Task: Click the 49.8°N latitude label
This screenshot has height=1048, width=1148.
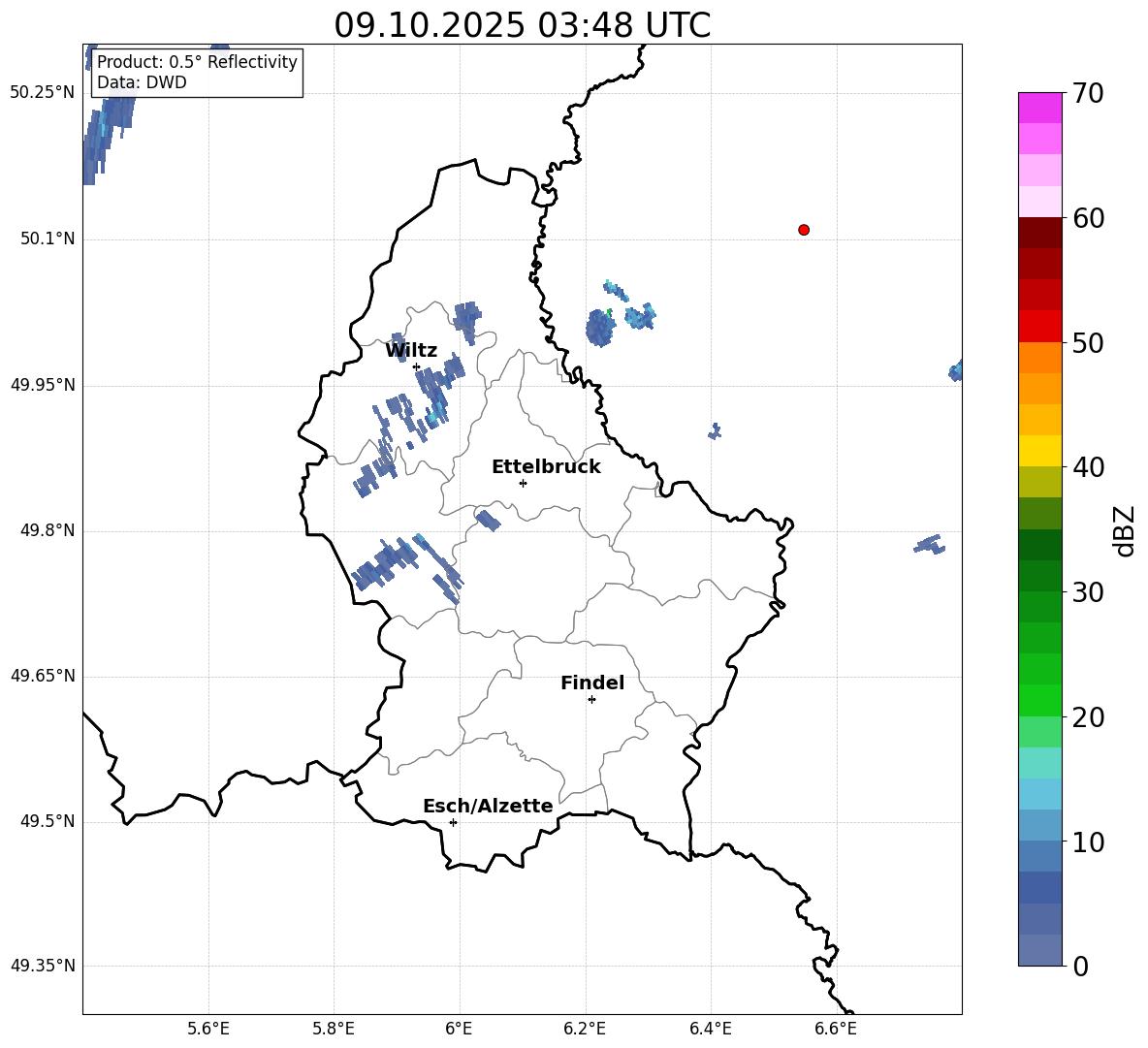Action: click(48, 530)
